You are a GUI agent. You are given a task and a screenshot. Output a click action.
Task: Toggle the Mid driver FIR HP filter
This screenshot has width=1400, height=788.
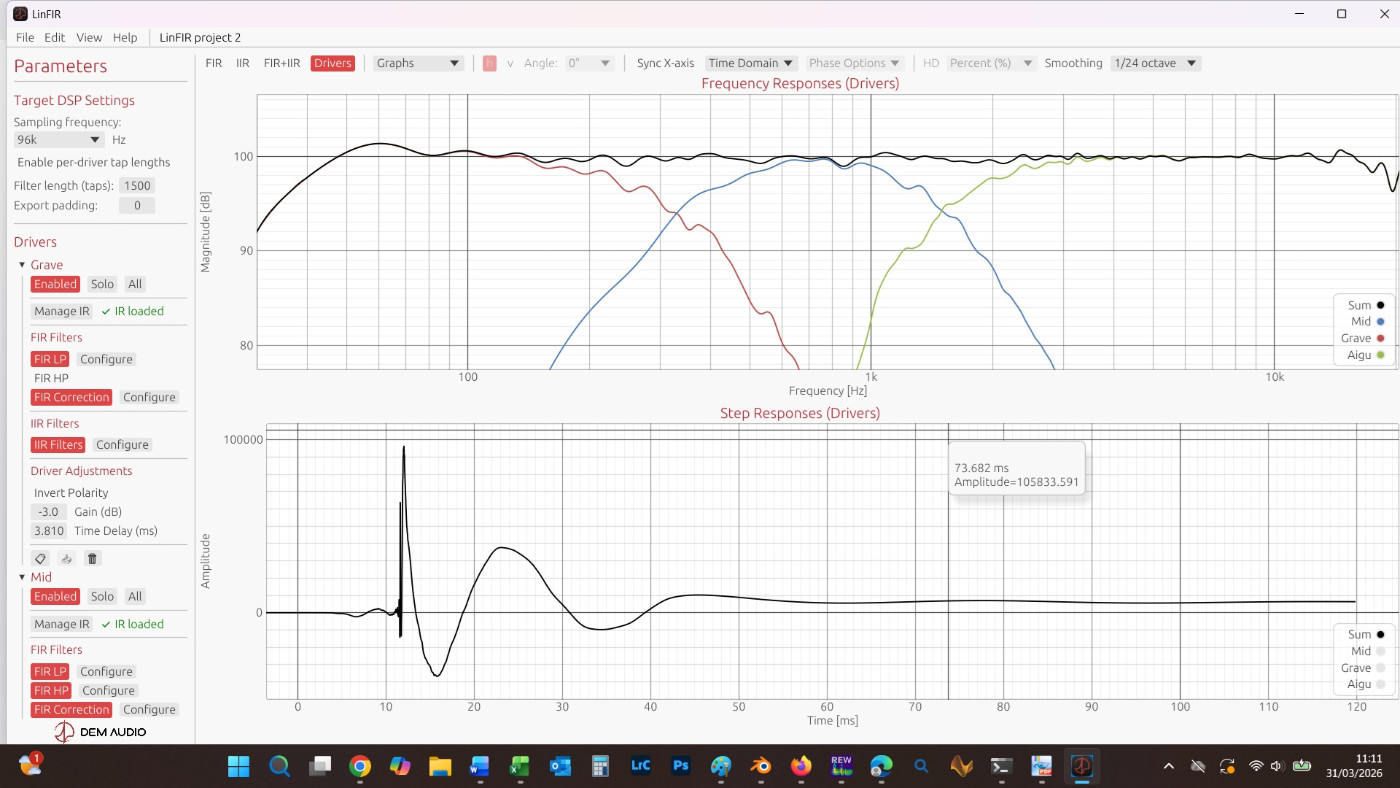(50, 691)
